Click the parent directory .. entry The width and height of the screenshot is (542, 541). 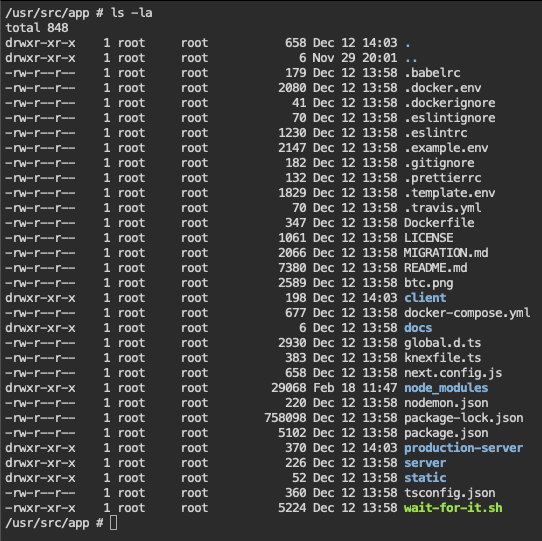tap(411, 58)
